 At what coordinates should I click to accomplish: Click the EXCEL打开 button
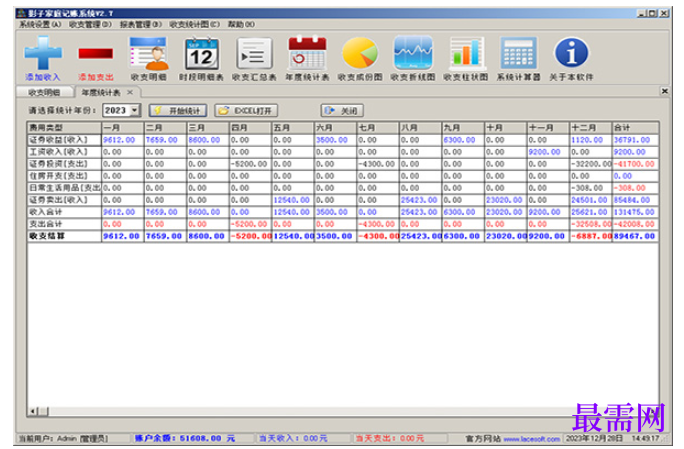coord(246,110)
